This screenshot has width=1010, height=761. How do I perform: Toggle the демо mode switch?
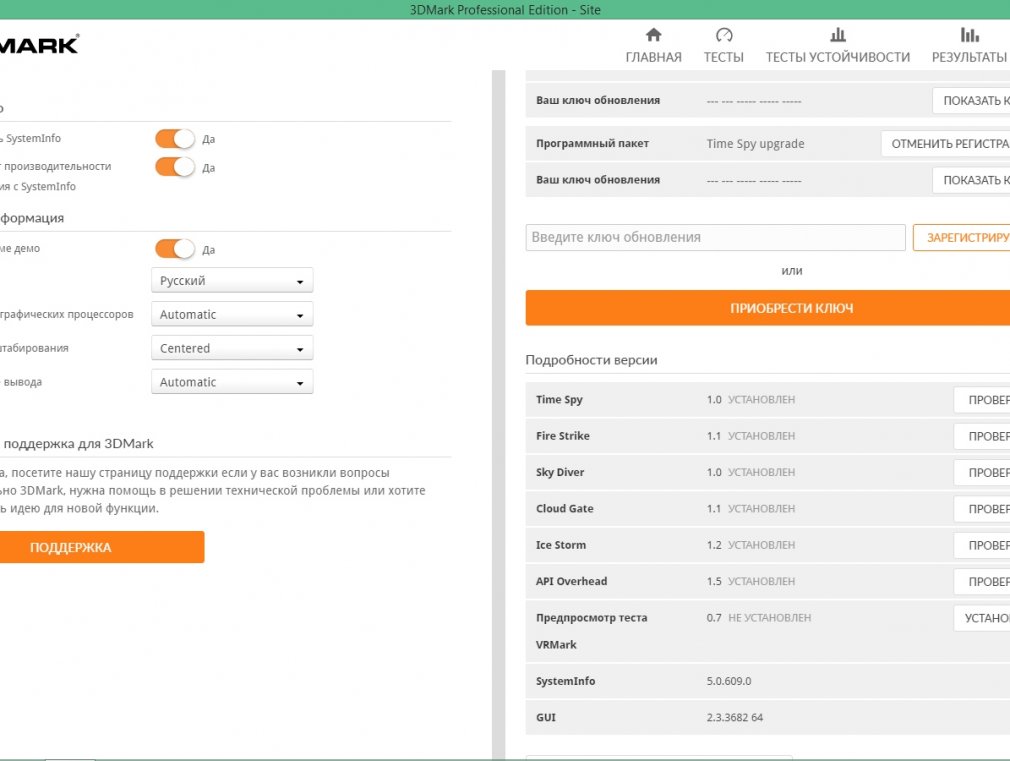tap(175, 249)
